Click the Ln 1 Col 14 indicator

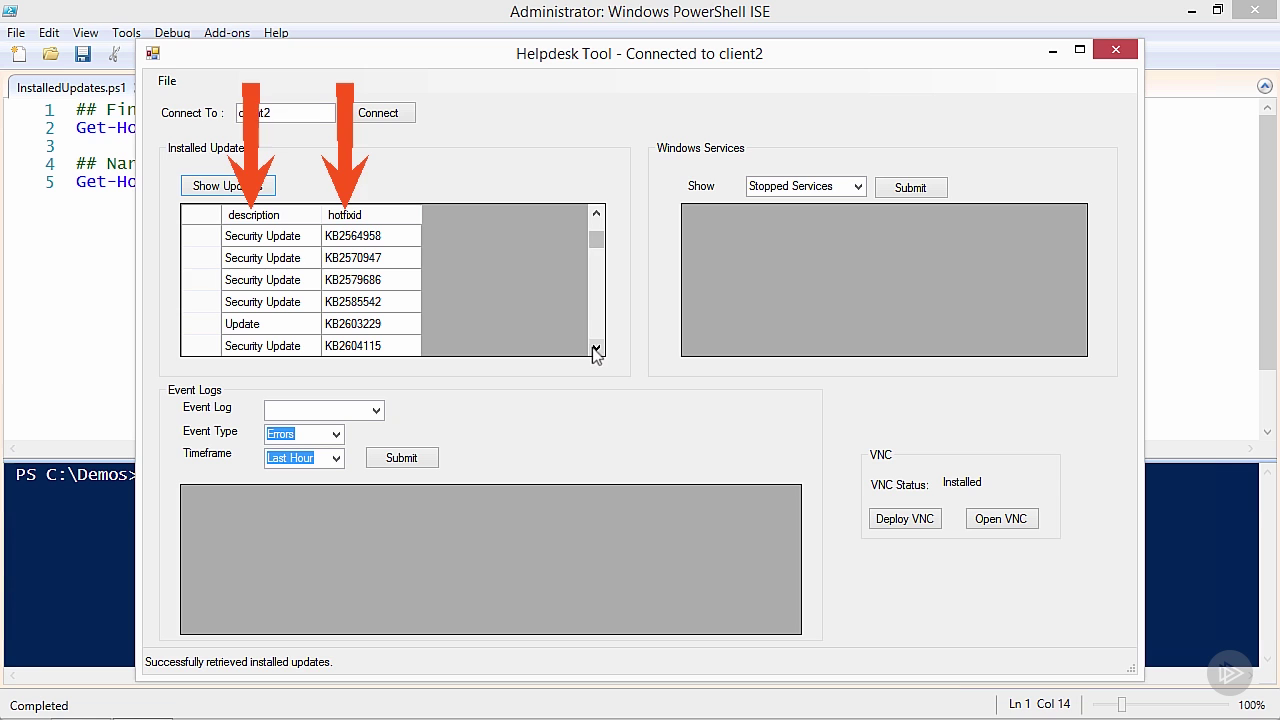(x=1039, y=704)
